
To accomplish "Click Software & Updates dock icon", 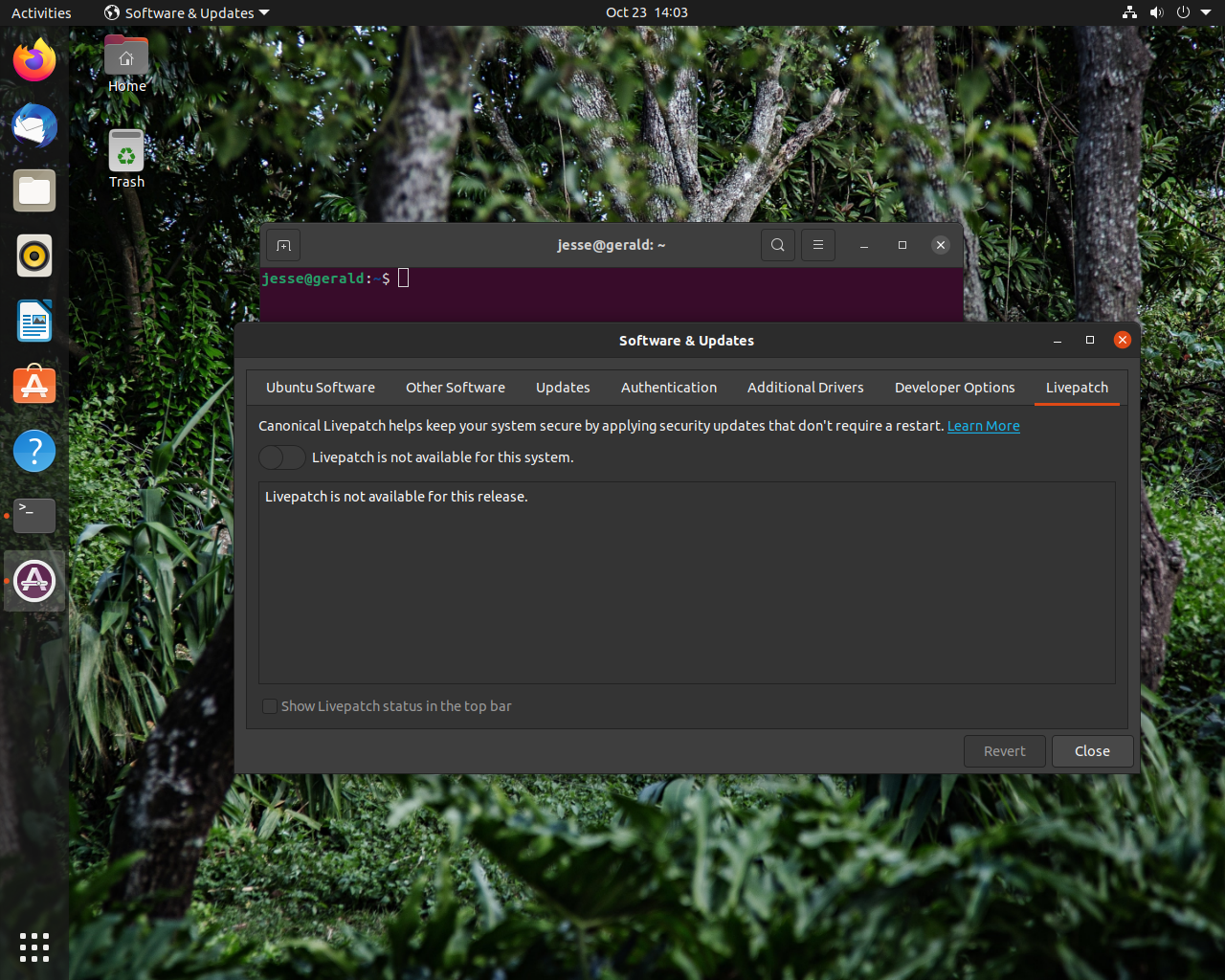I will (34, 581).
